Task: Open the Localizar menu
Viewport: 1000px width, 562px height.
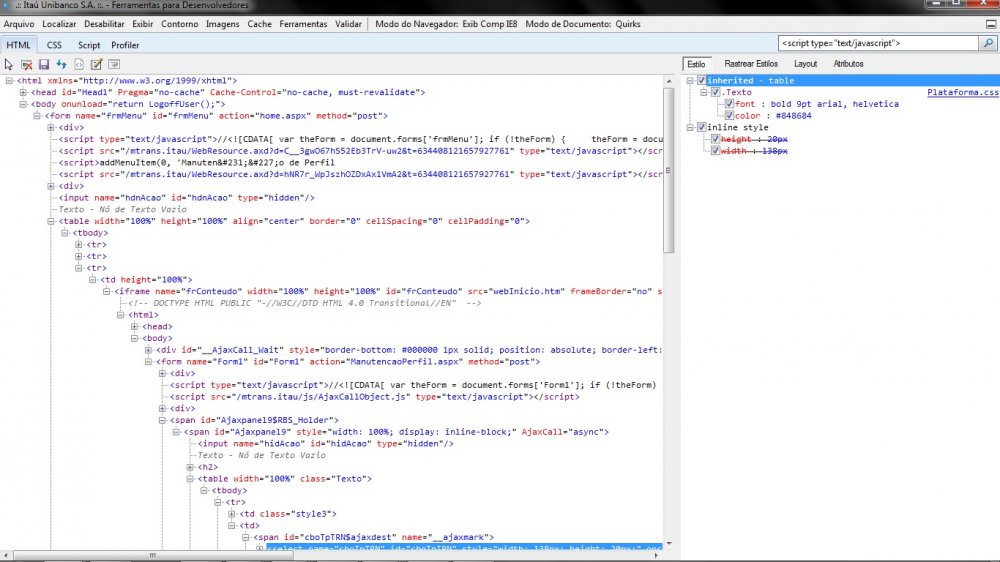Action: tap(59, 24)
